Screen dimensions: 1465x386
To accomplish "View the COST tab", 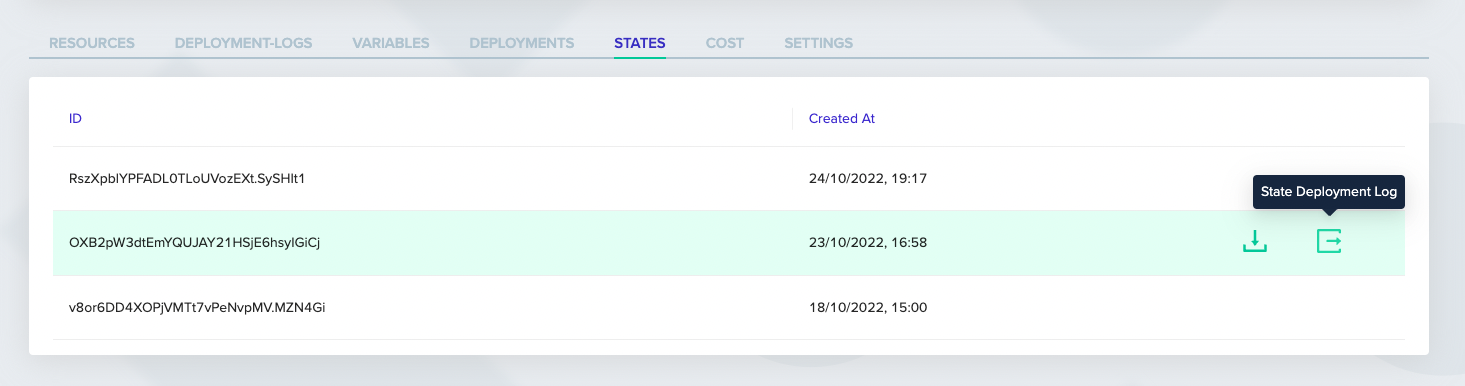I will (725, 43).
